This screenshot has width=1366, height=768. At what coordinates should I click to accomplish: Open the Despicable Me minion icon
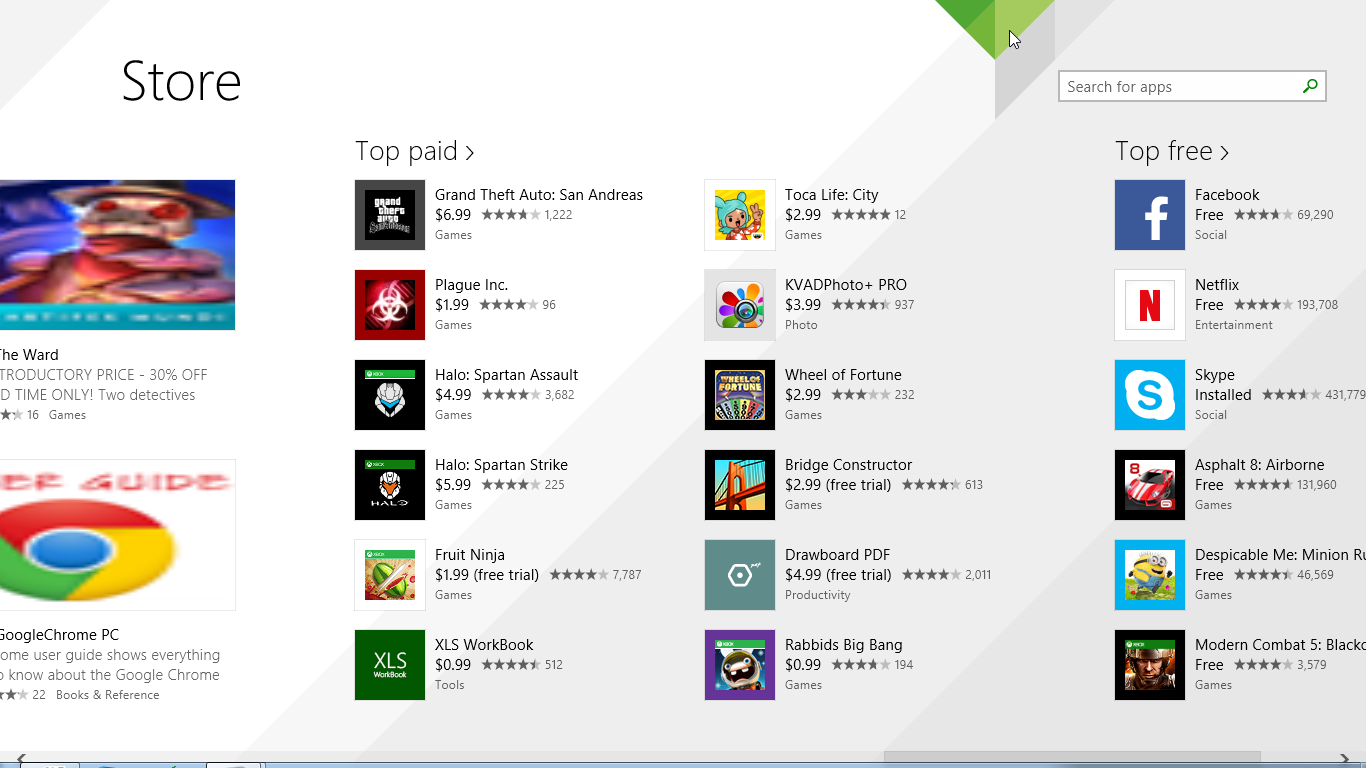tap(1150, 575)
